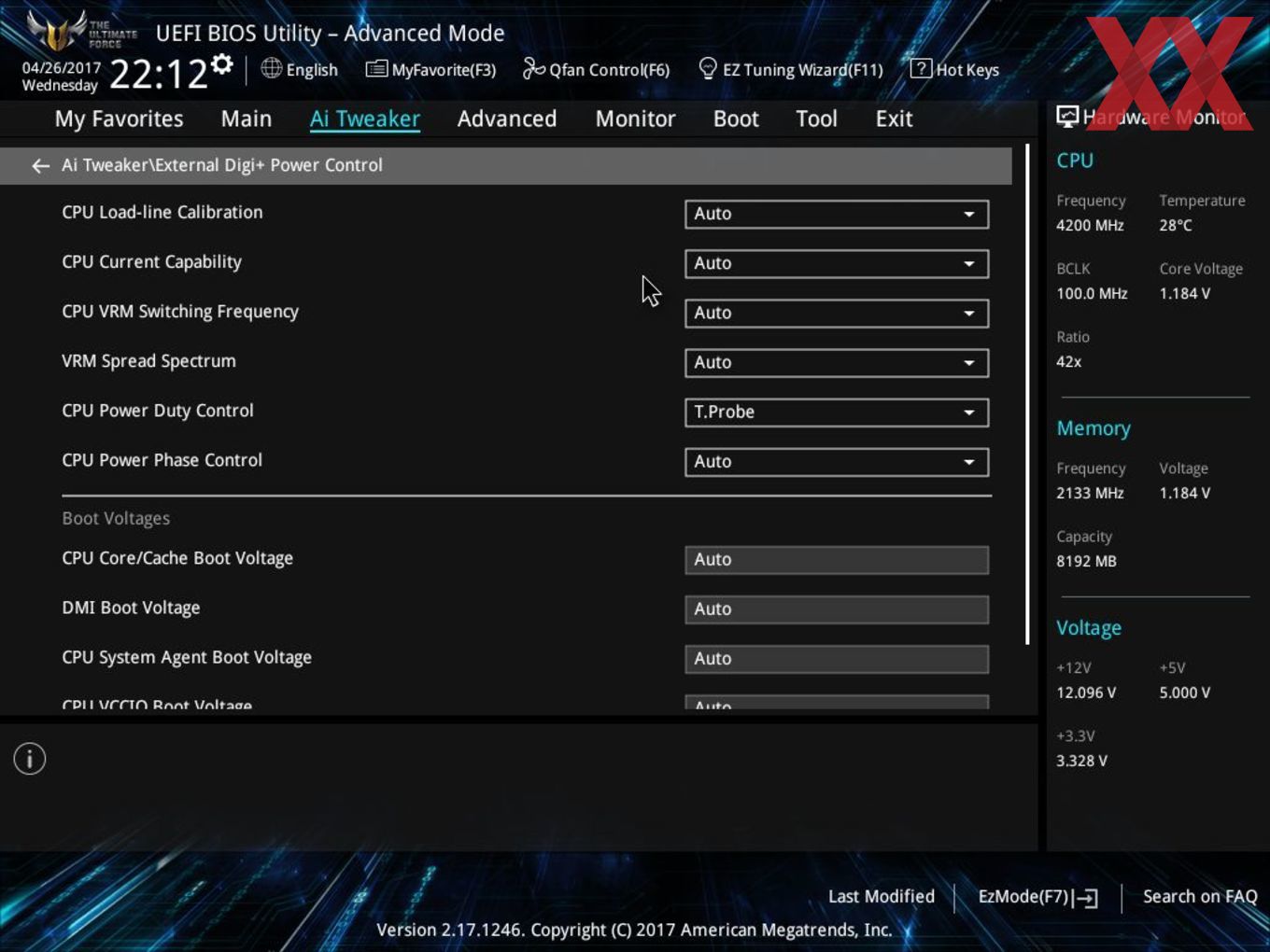Click the TUF Ultimate Force logo

tap(81, 31)
